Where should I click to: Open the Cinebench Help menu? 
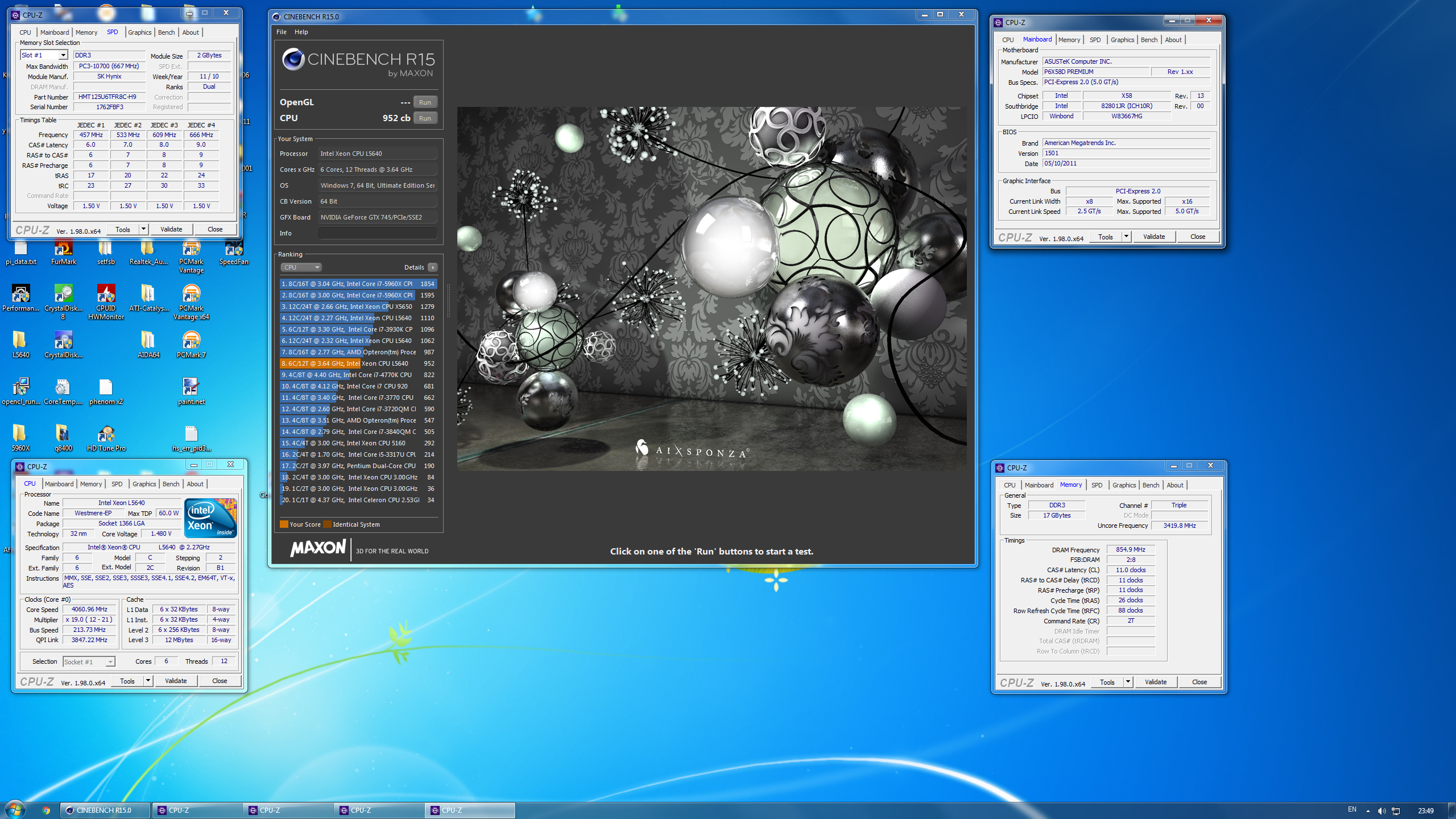pyautogui.click(x=301, y=32)
